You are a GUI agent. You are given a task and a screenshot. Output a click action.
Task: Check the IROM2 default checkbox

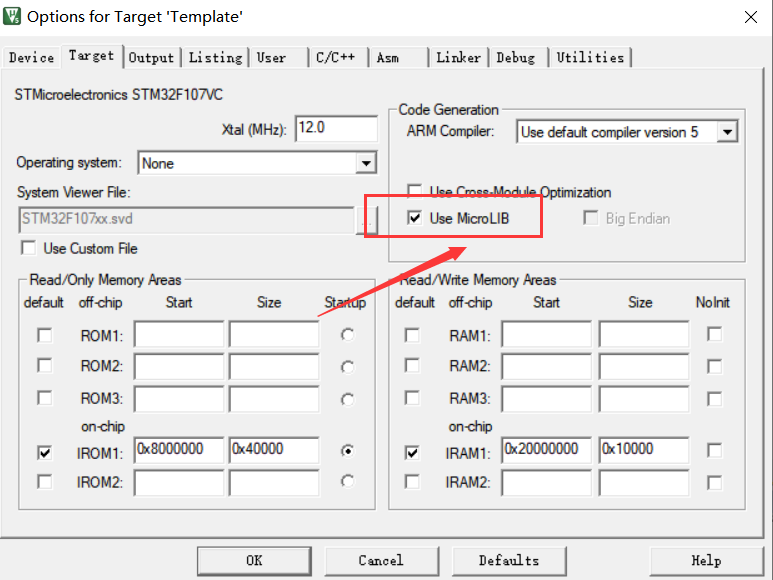coord(44,481)
